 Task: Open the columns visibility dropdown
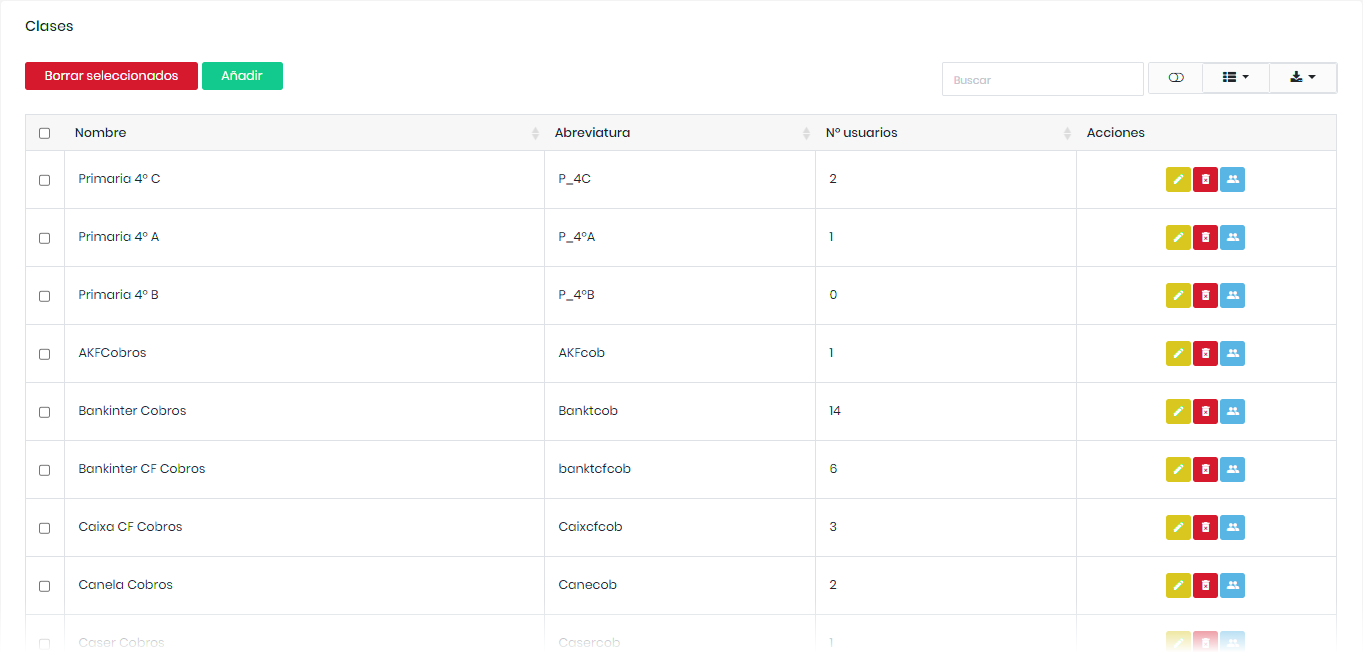click(x=1235, y=78)
